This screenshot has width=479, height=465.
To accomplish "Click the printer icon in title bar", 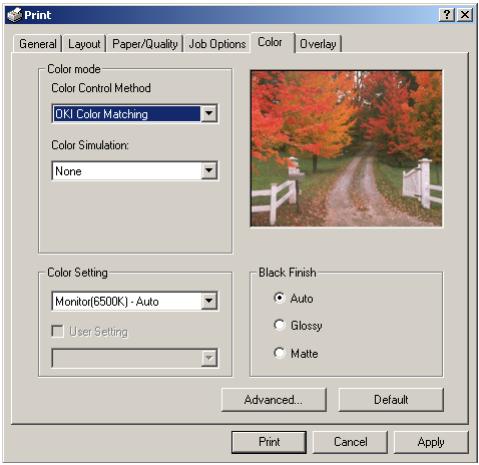I will pos(15,15).
